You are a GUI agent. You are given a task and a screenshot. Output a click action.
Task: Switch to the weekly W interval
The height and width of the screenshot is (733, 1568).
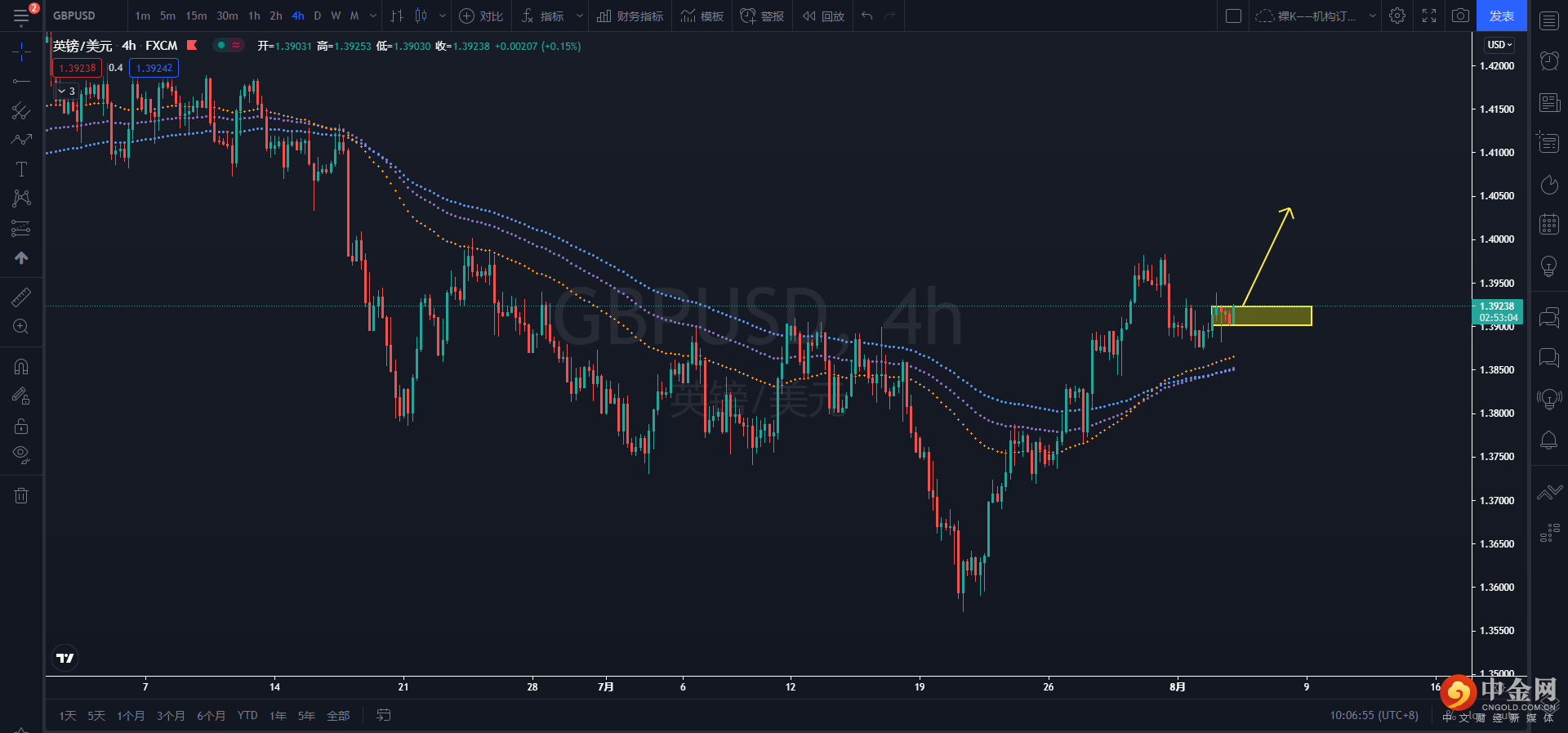336,16
